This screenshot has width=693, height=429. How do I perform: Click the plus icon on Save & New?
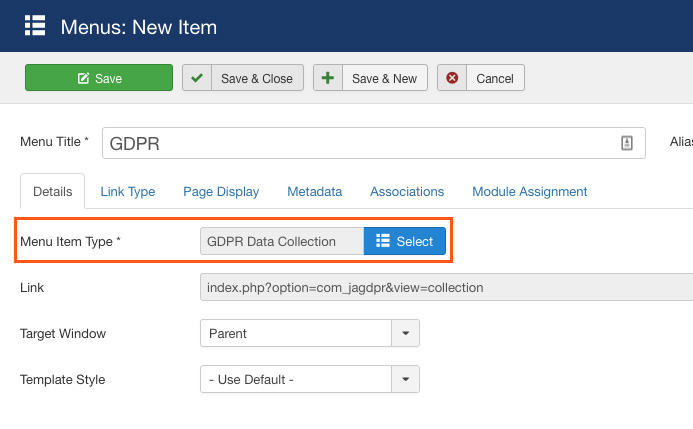(x=327, y=78)
